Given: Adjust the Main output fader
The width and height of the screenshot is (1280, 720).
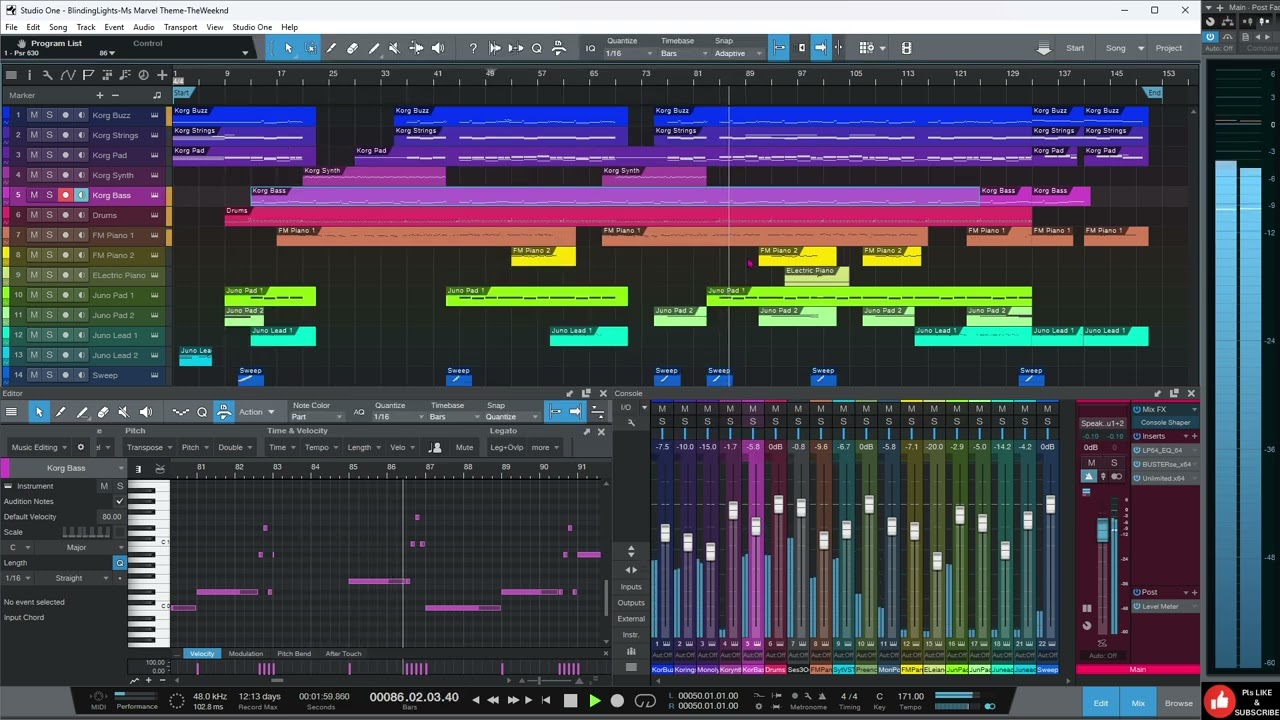Looking at the screenshot, I should (1101, 529).
